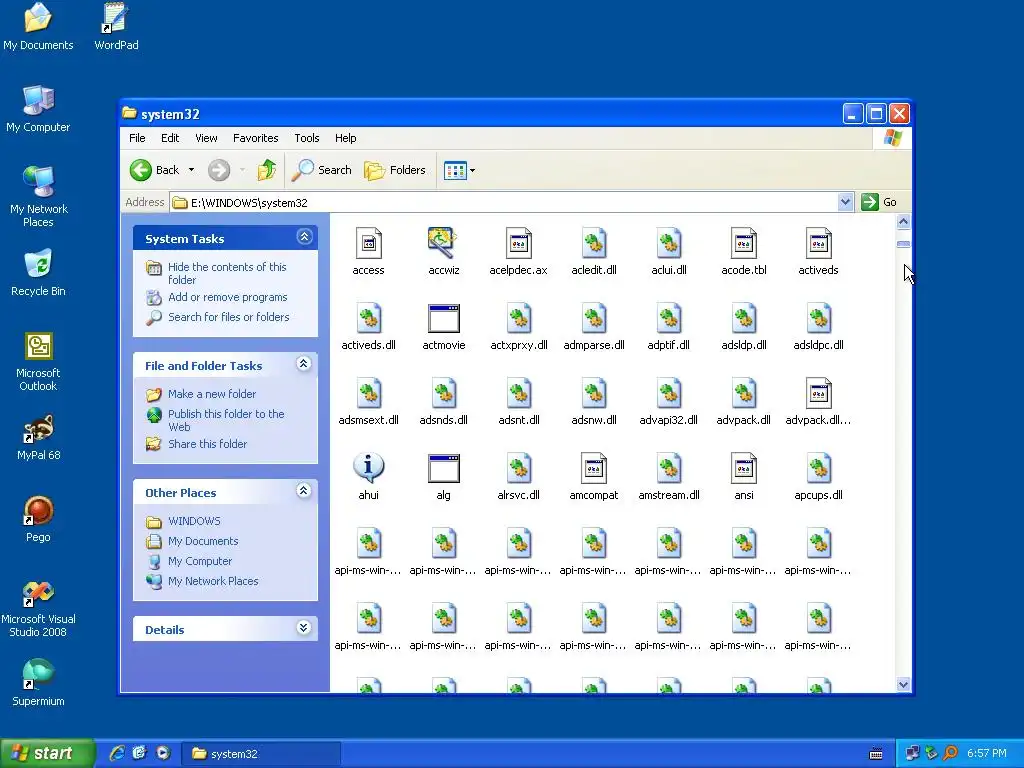Image resolution: width=1024 pixels, height=768 pixels.
Task: Click Hide the contents of this folder
Action: [227, 273]
